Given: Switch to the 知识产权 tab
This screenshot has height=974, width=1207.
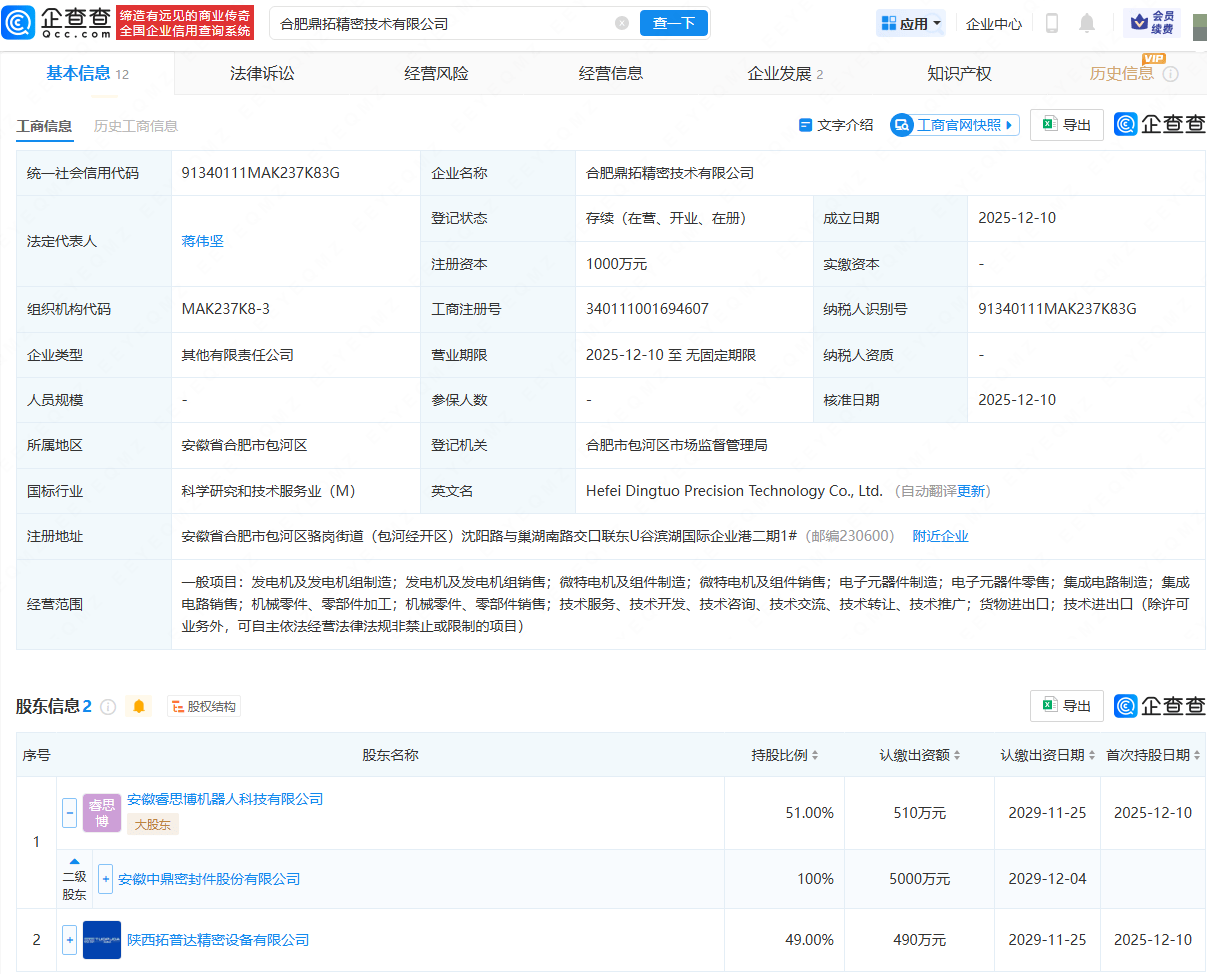Looking at the screenshot, I should 959,73.
